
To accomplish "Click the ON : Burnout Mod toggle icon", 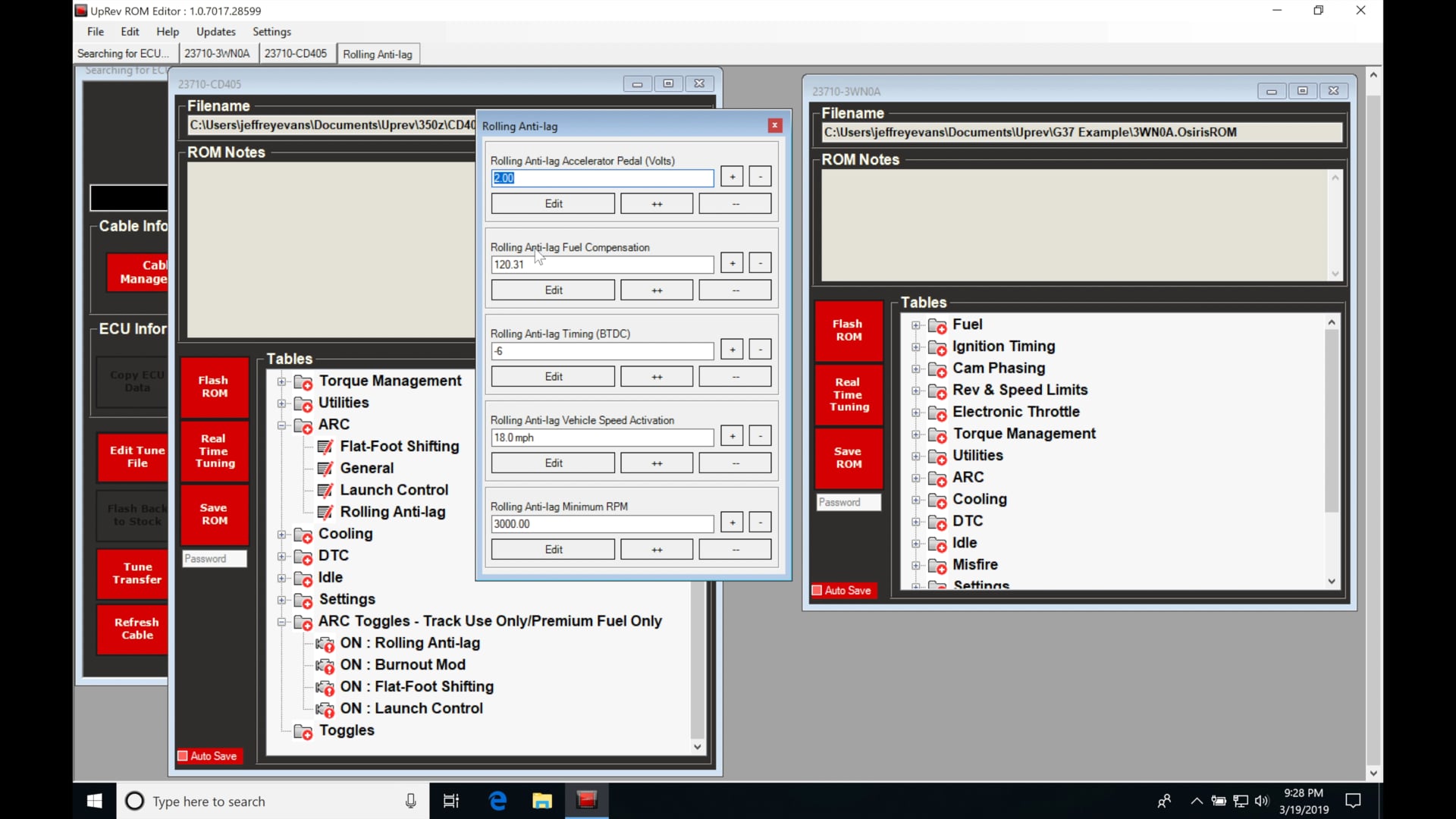I will [327, 665].
